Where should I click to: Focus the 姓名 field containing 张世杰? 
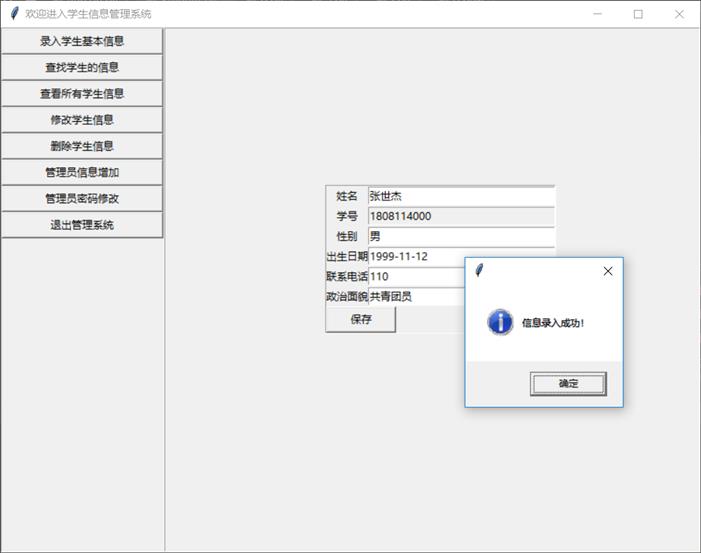460,196
